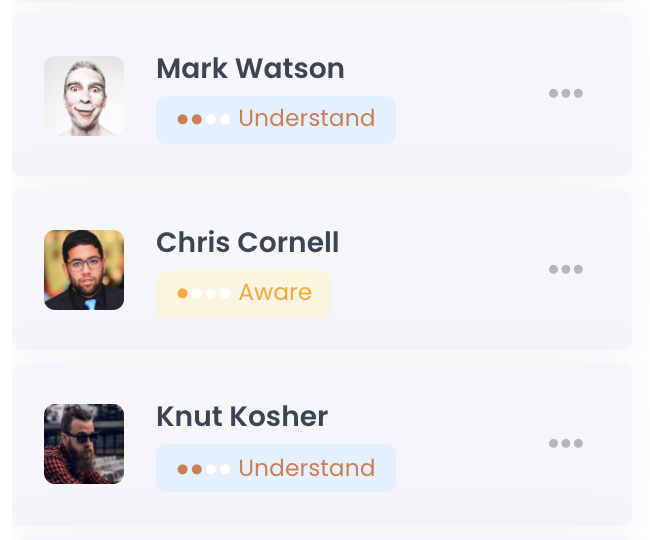
Task: Click the second filled dot in Knut Kosher's badge
Action: click(197, 468)
